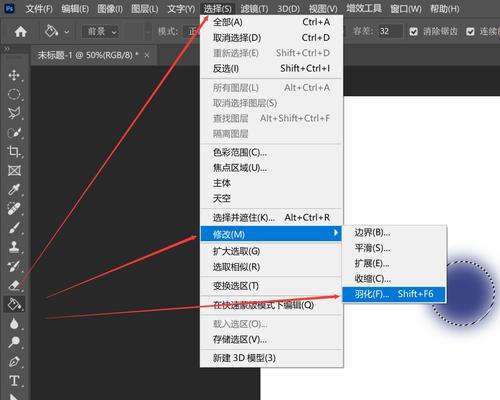This screenshot has width=500, height=400.
Task: Choose 全部(A) from the Select menu
Action: click(x=272, y=22)
